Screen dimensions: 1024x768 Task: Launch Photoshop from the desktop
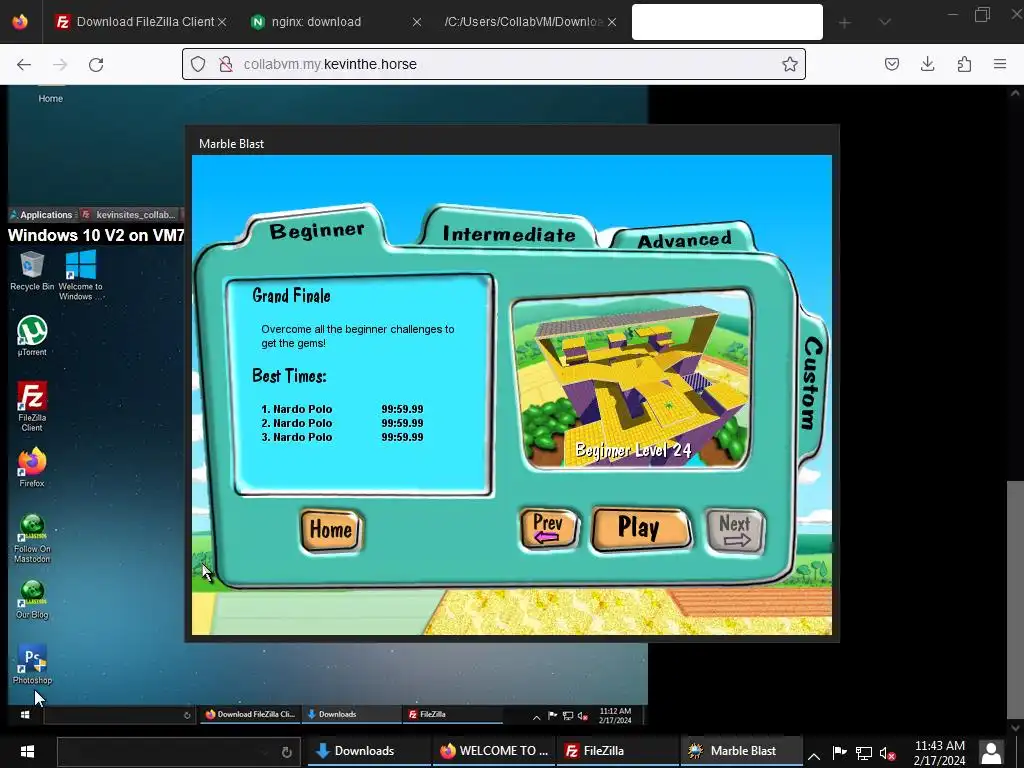point(32,665)
